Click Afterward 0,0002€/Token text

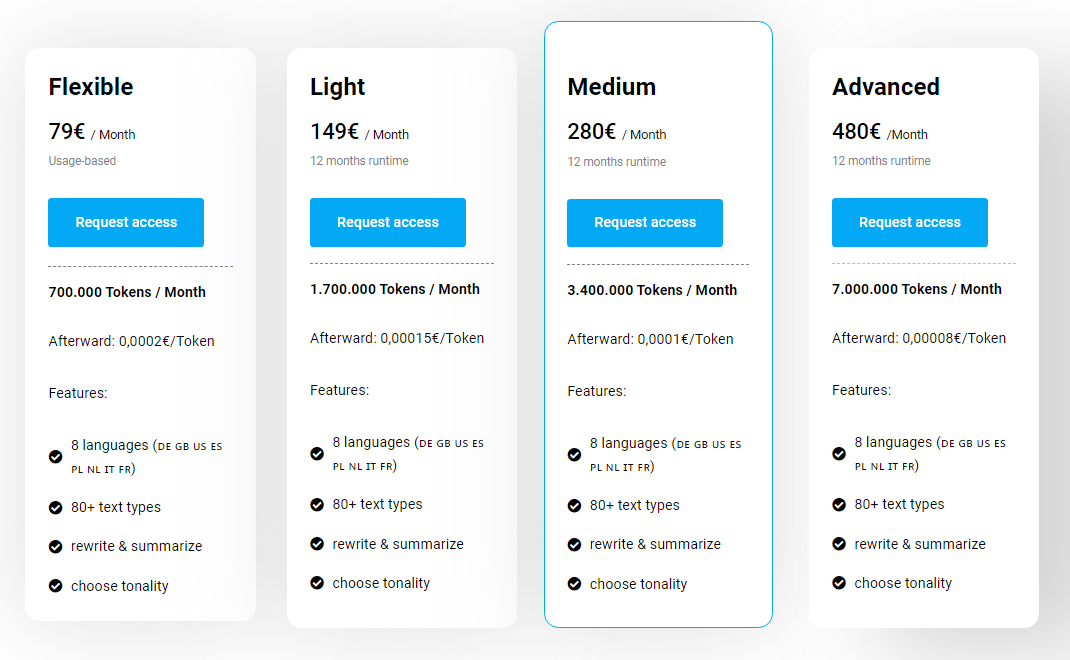131,341
